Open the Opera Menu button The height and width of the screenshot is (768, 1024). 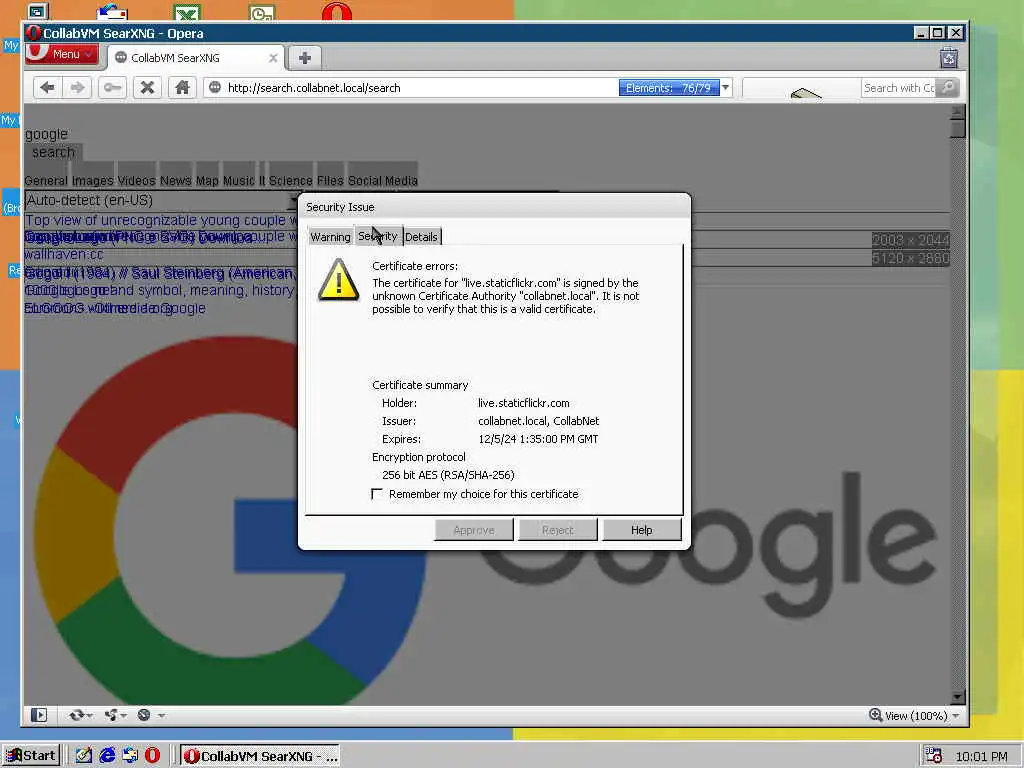click(x=62, y=54)
